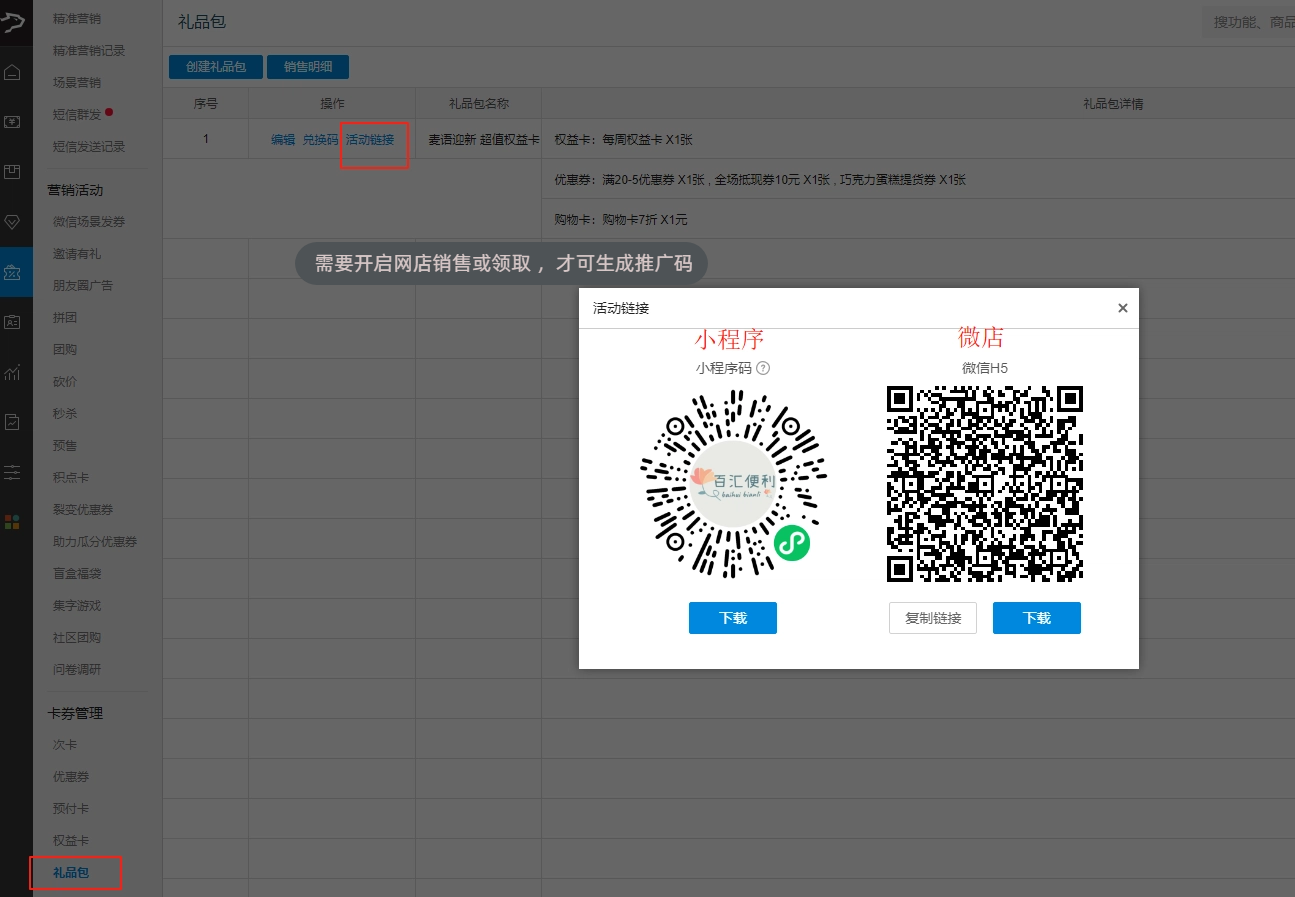Click the 优惠券：满20-5优惠券 detail row
1295x897 pixels.
(760, 180)
